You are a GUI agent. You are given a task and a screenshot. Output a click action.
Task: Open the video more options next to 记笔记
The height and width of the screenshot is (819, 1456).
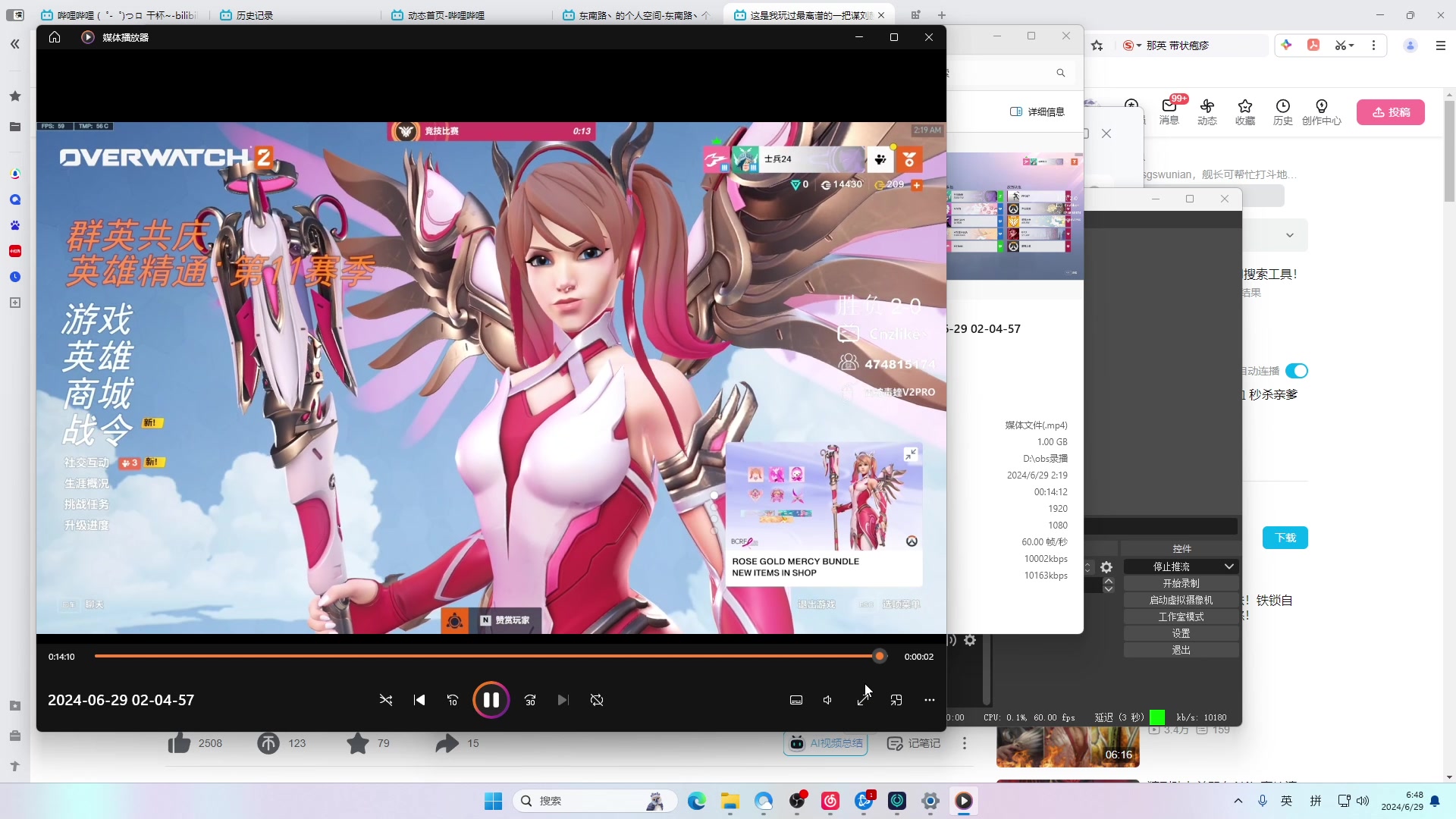[965, 743]
